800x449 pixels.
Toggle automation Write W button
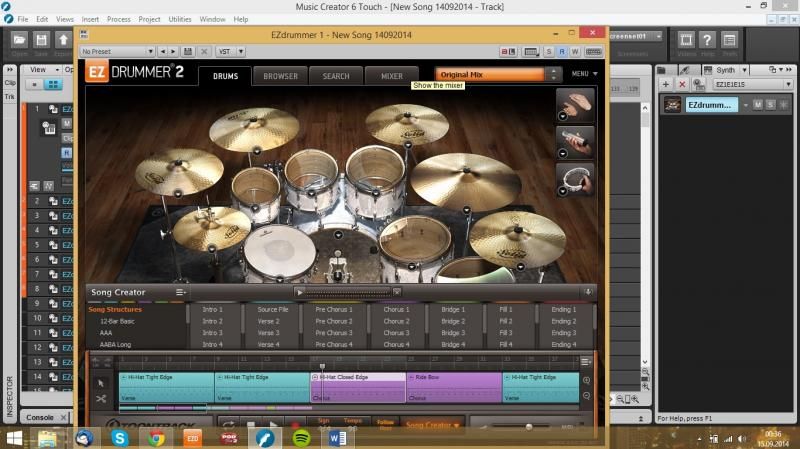(575, 52)
